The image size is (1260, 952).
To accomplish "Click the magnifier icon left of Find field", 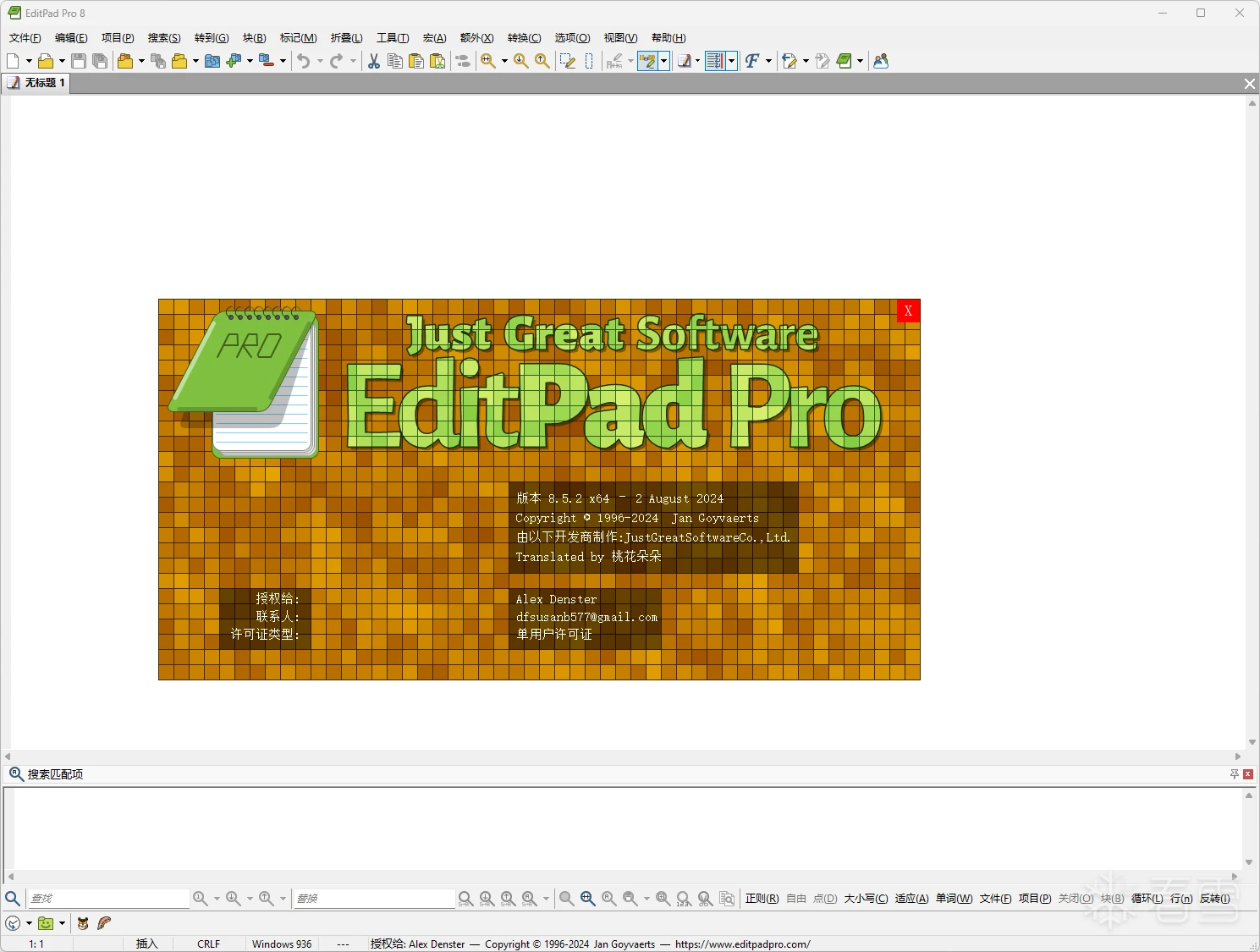I will [13, 899].
